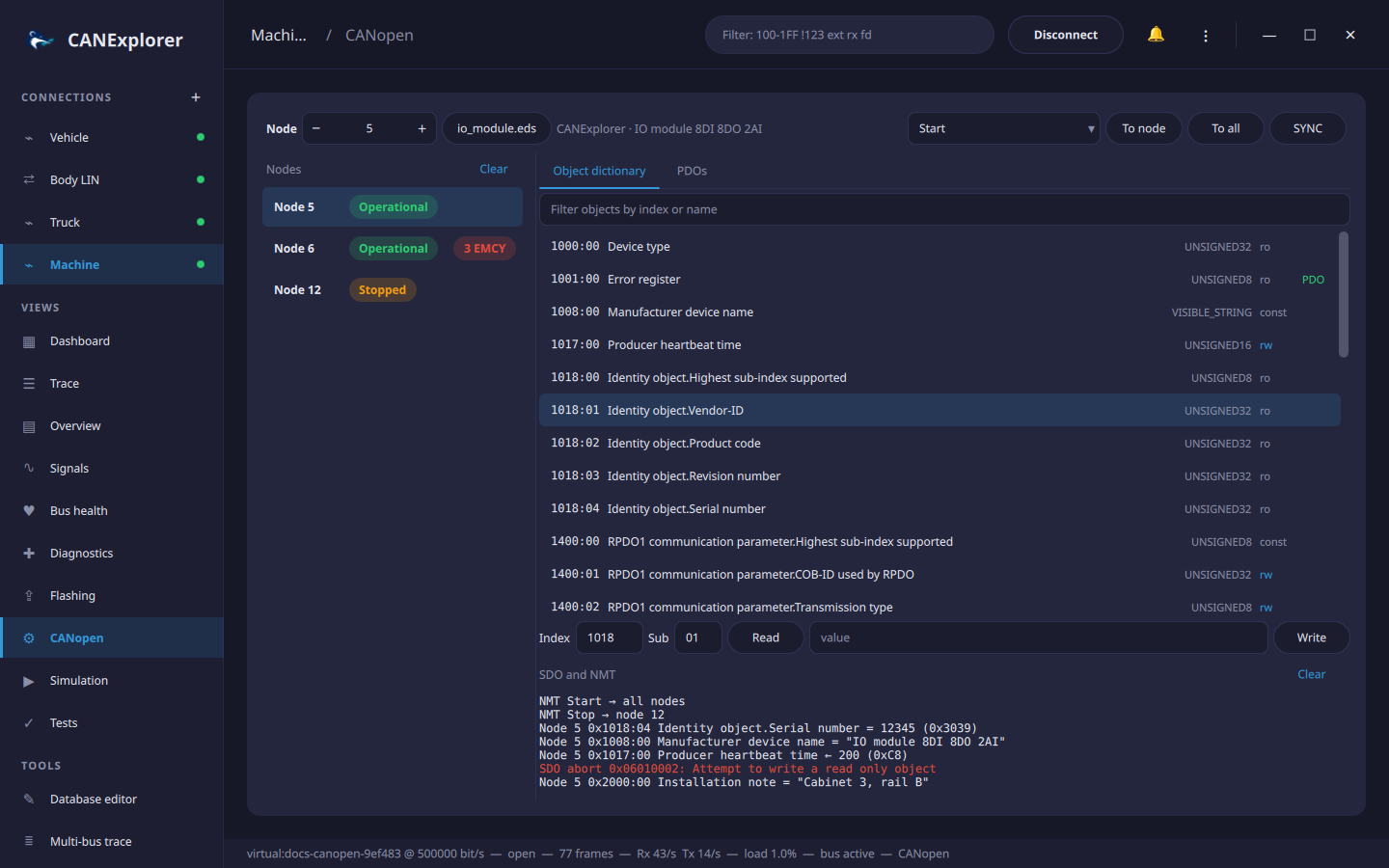The image size is (1389, 868).
Task: Switch to the PDOs tab
Action: [692, 171]
